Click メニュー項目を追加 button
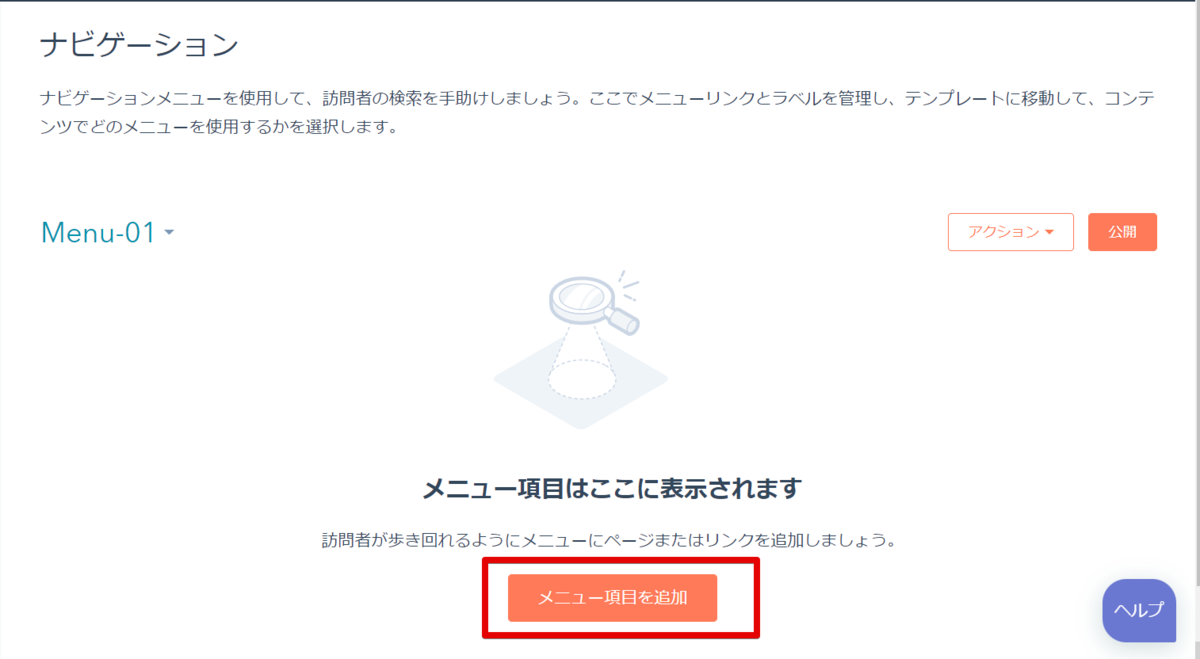The image size is (1200, 659). coord(612,598)
